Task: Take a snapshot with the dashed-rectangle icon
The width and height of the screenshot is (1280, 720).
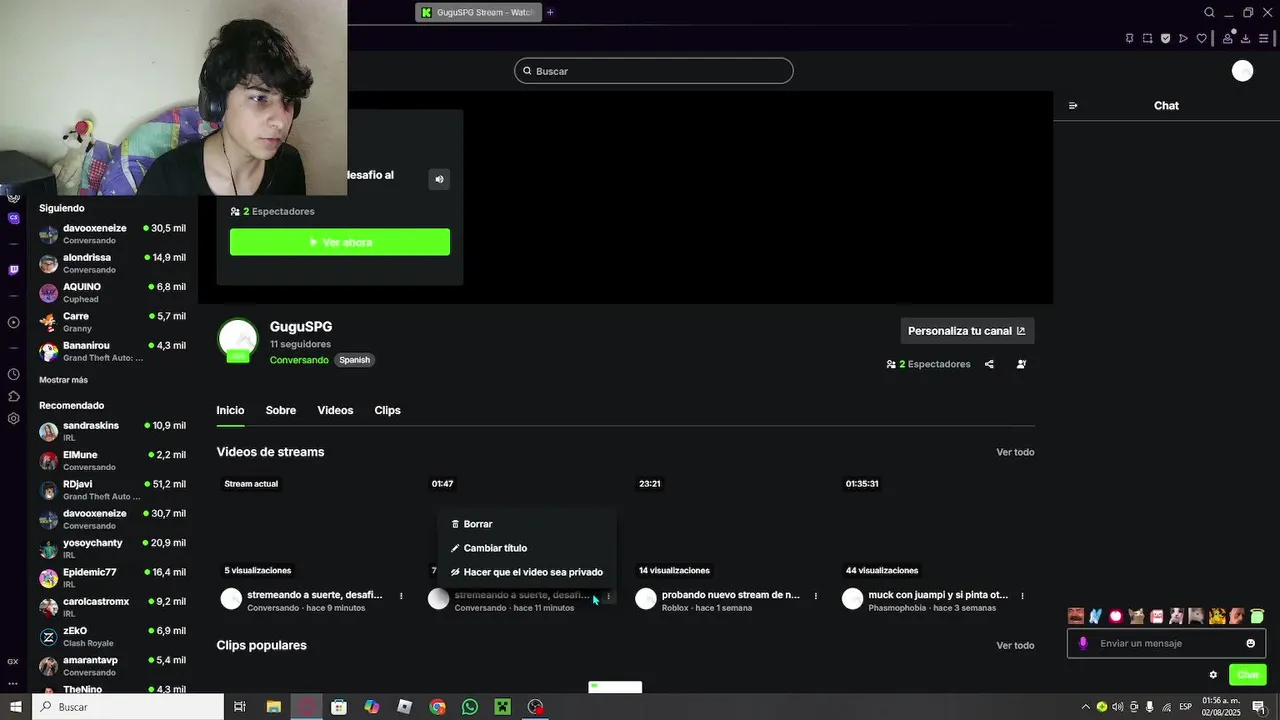Action: pyautogui.click(x=1147, y=38)
